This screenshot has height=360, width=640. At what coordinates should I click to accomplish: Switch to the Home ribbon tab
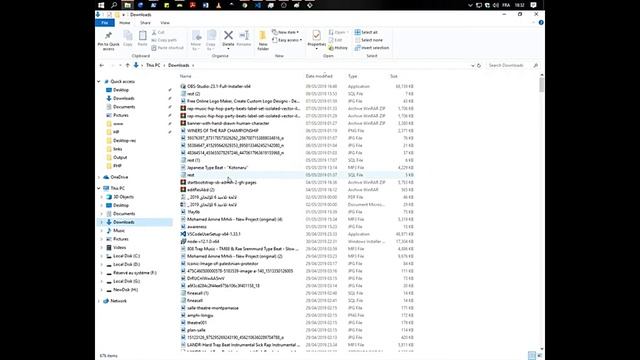pos(125,23)
